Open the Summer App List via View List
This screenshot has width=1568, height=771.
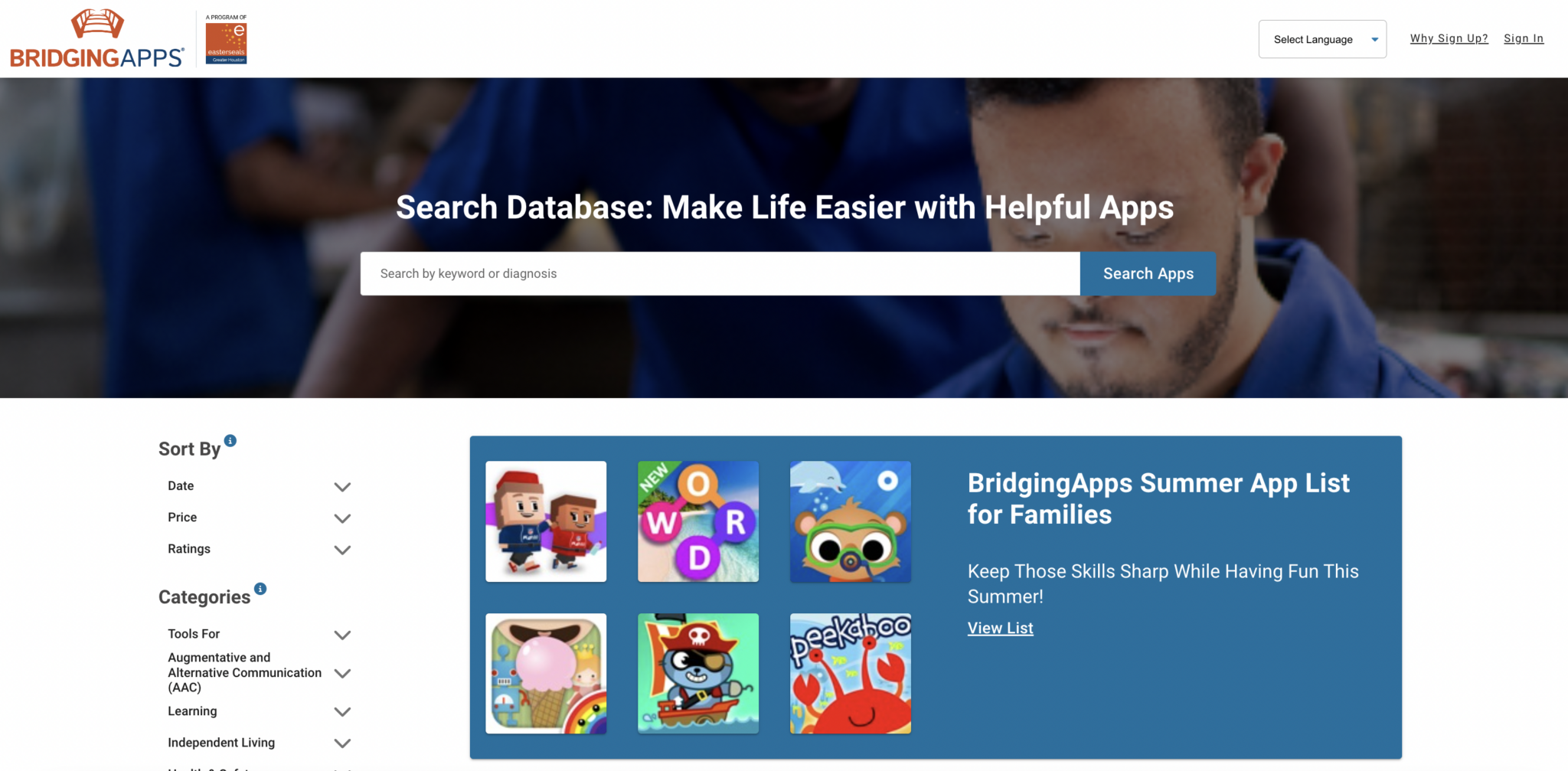click(x=1000, y=628)
